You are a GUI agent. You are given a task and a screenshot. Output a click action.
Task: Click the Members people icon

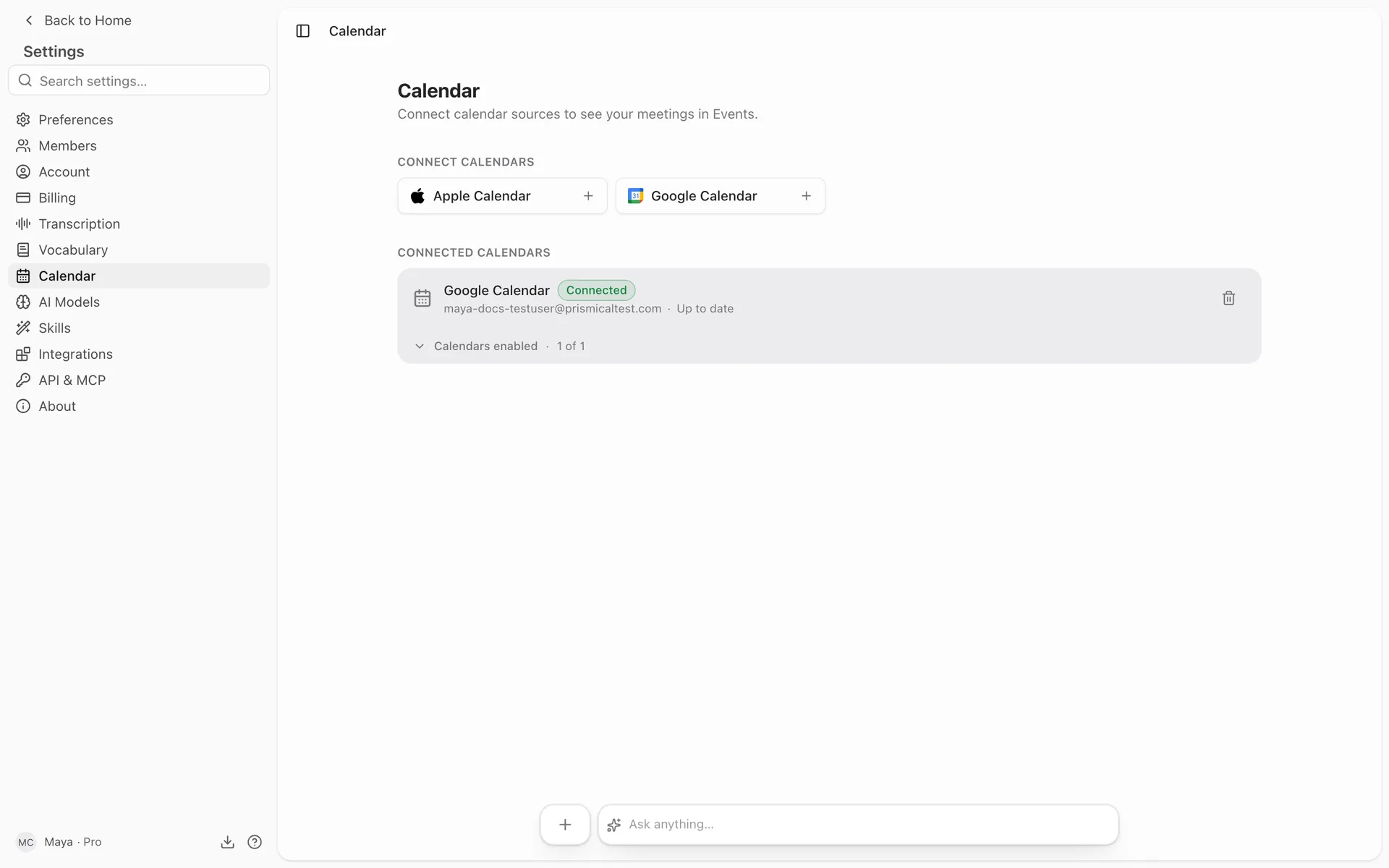(x=23, y=145)
